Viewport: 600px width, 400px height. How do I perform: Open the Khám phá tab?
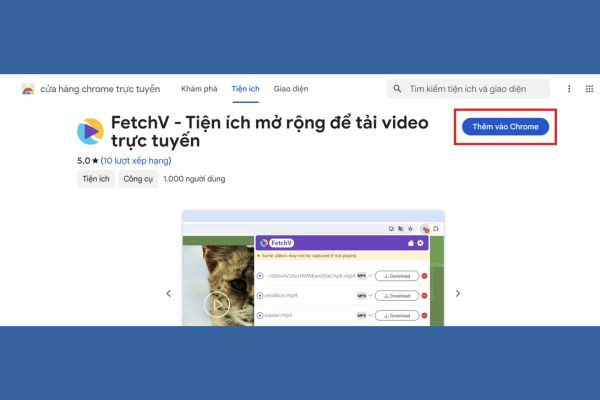coord(199,89)
